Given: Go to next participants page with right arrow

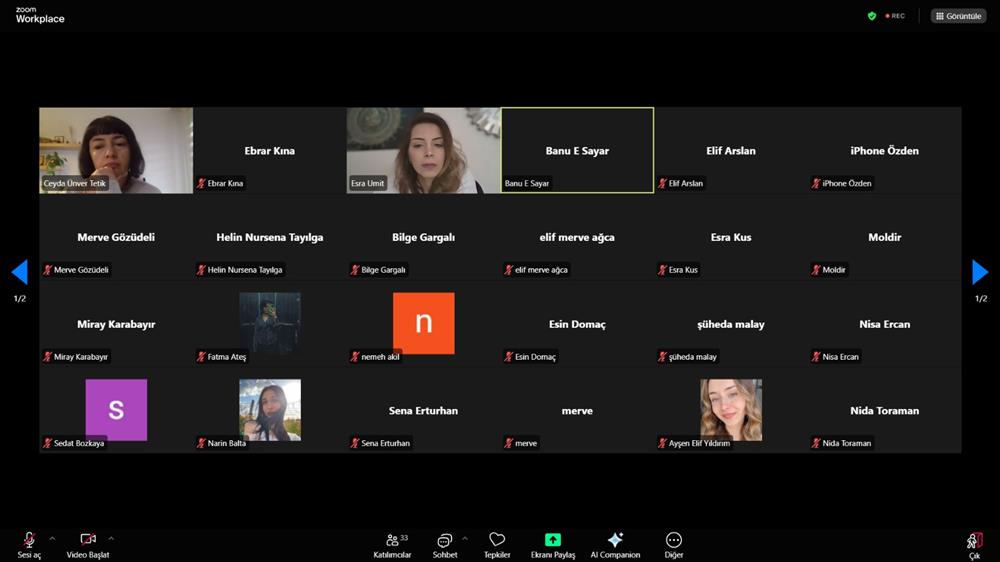Looking at the screenshot, I should [x=980, y=272].
